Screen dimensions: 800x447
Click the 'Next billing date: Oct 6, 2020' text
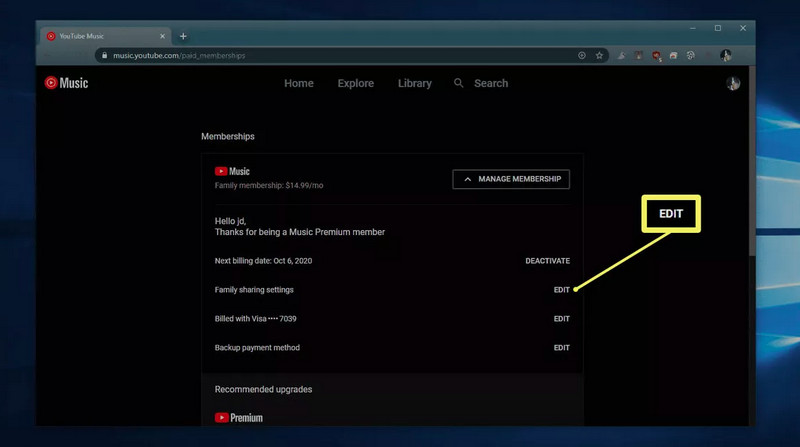click(263, 261)
